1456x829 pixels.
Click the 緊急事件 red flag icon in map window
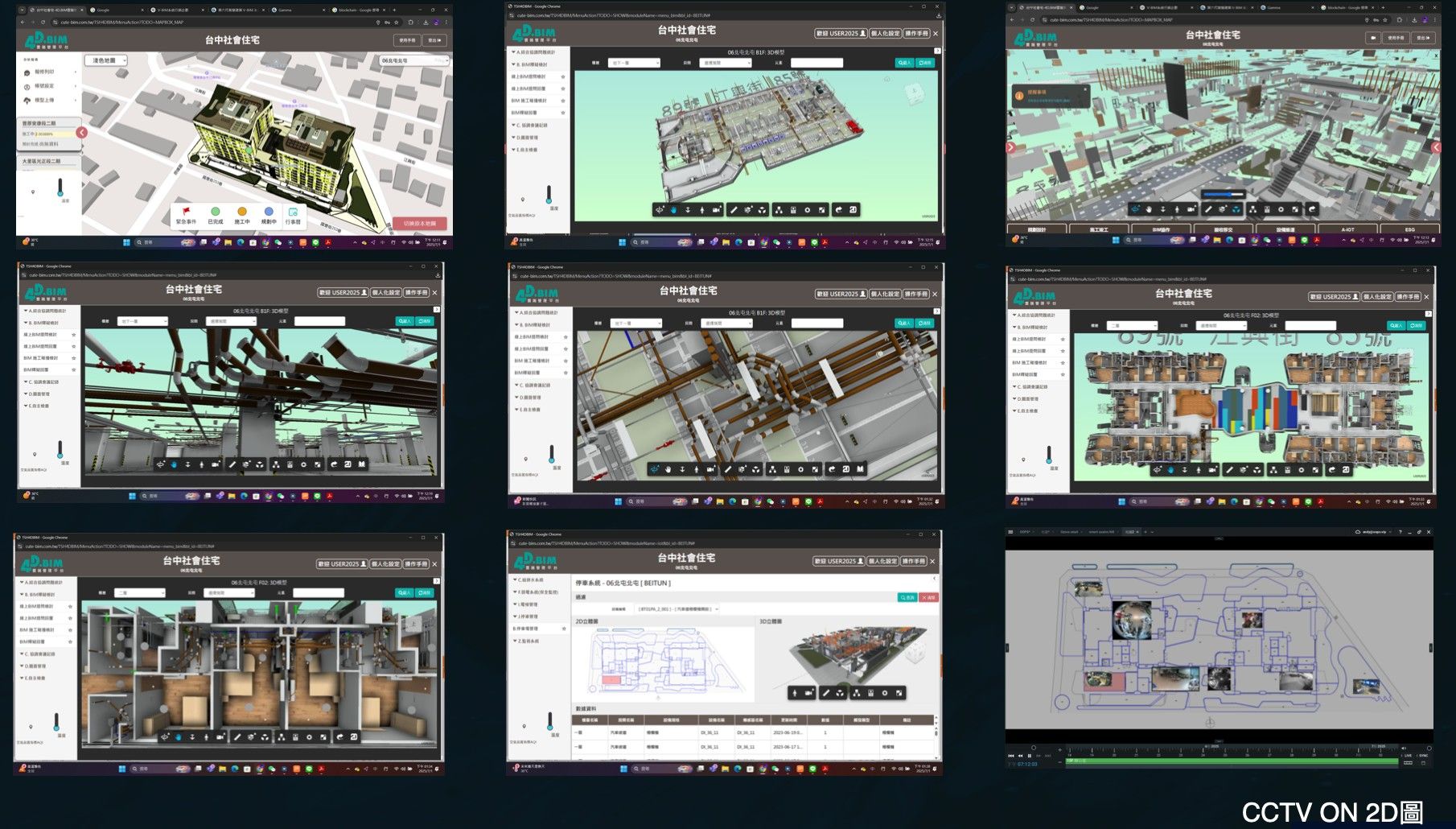pyautogui.click(x=186, y=211)
